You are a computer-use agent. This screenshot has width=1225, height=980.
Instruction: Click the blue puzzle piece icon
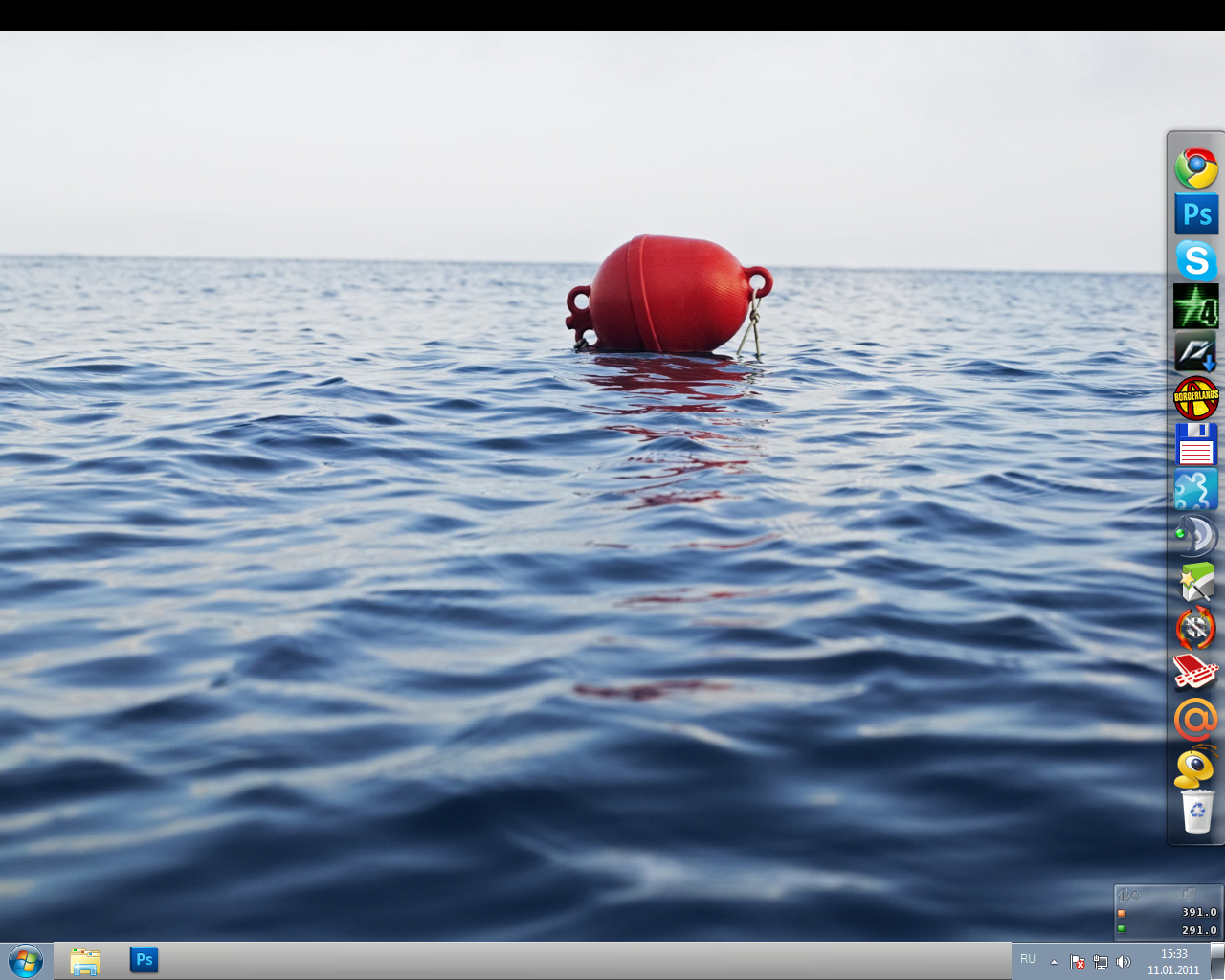pyautogui.click(x=1195, y=490)
